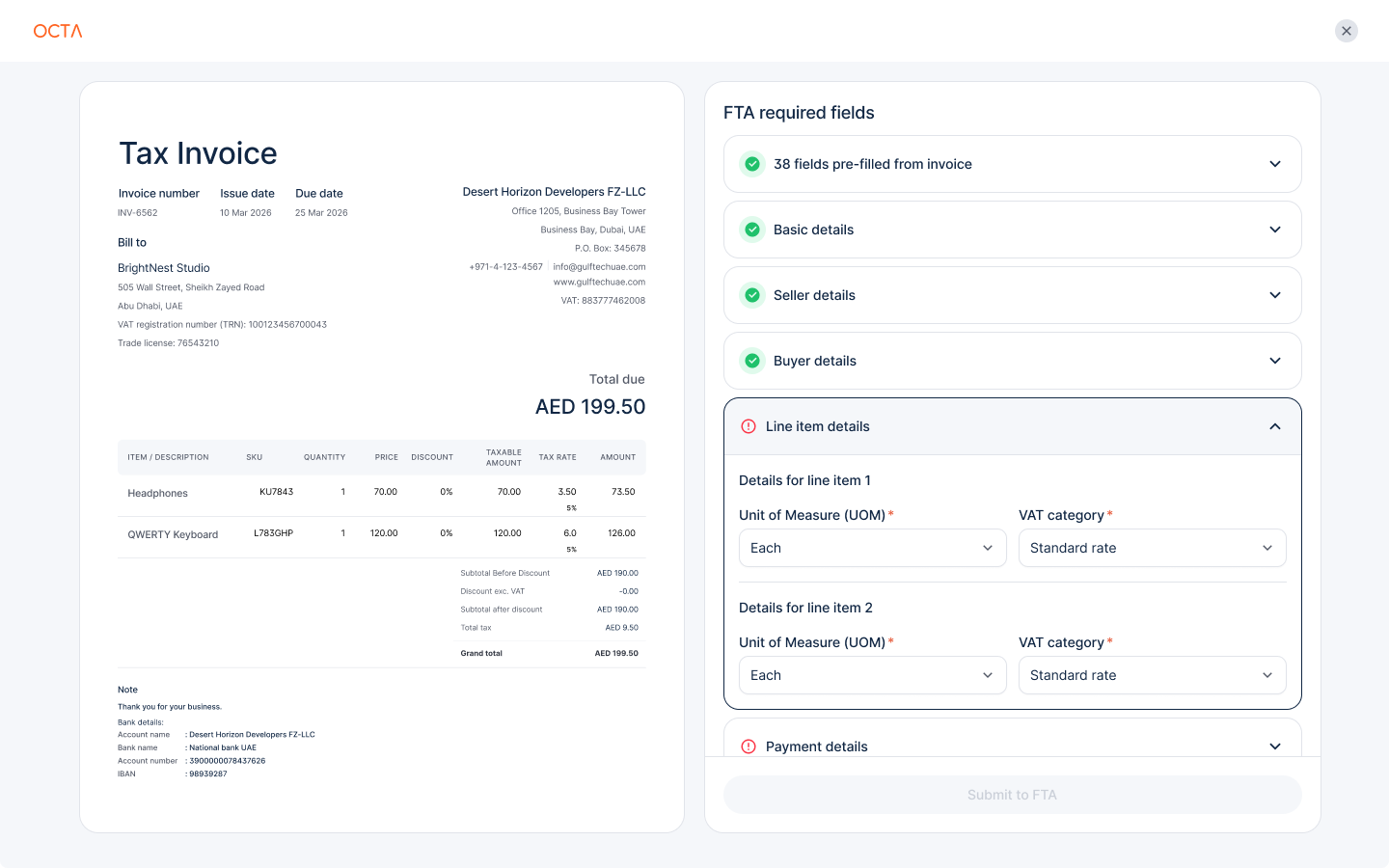Click the AED 199.50 total due amount

[590, 407]
